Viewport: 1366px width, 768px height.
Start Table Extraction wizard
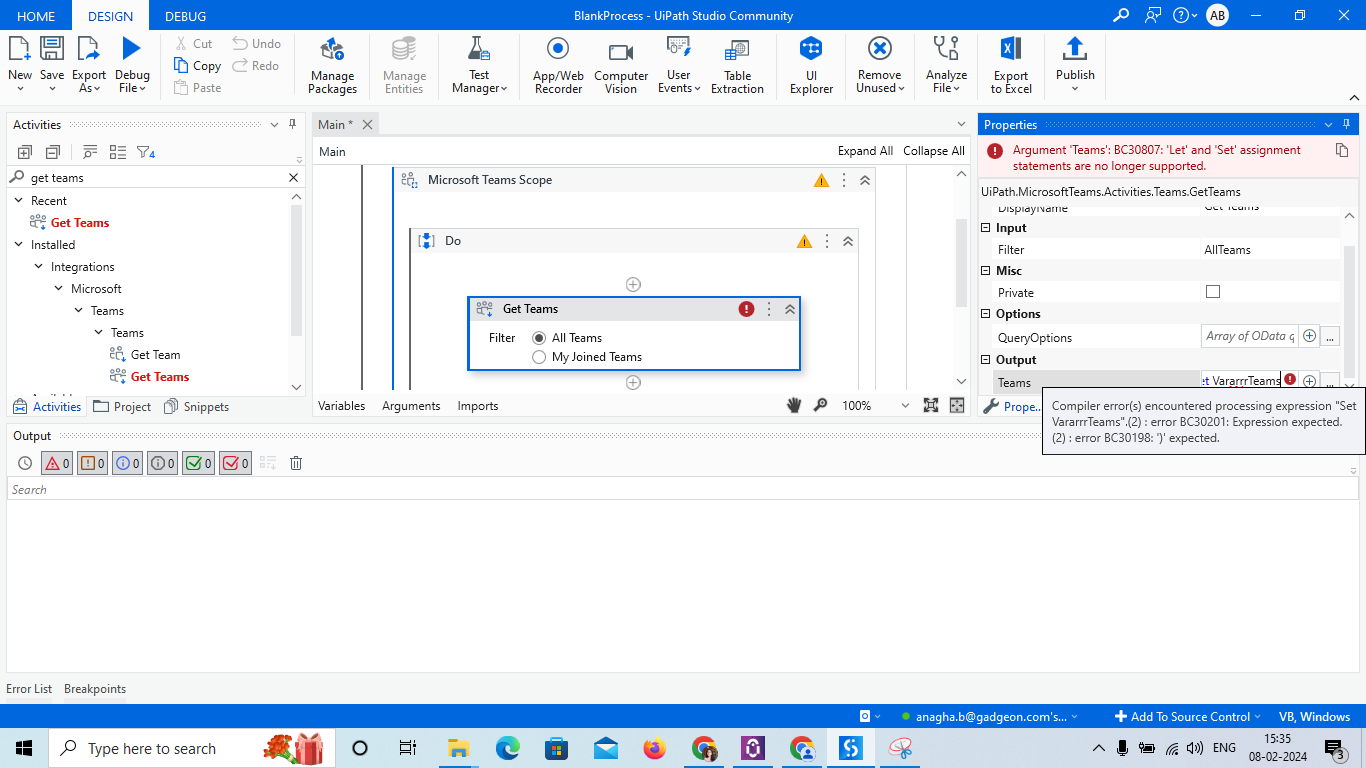(737, 66)
